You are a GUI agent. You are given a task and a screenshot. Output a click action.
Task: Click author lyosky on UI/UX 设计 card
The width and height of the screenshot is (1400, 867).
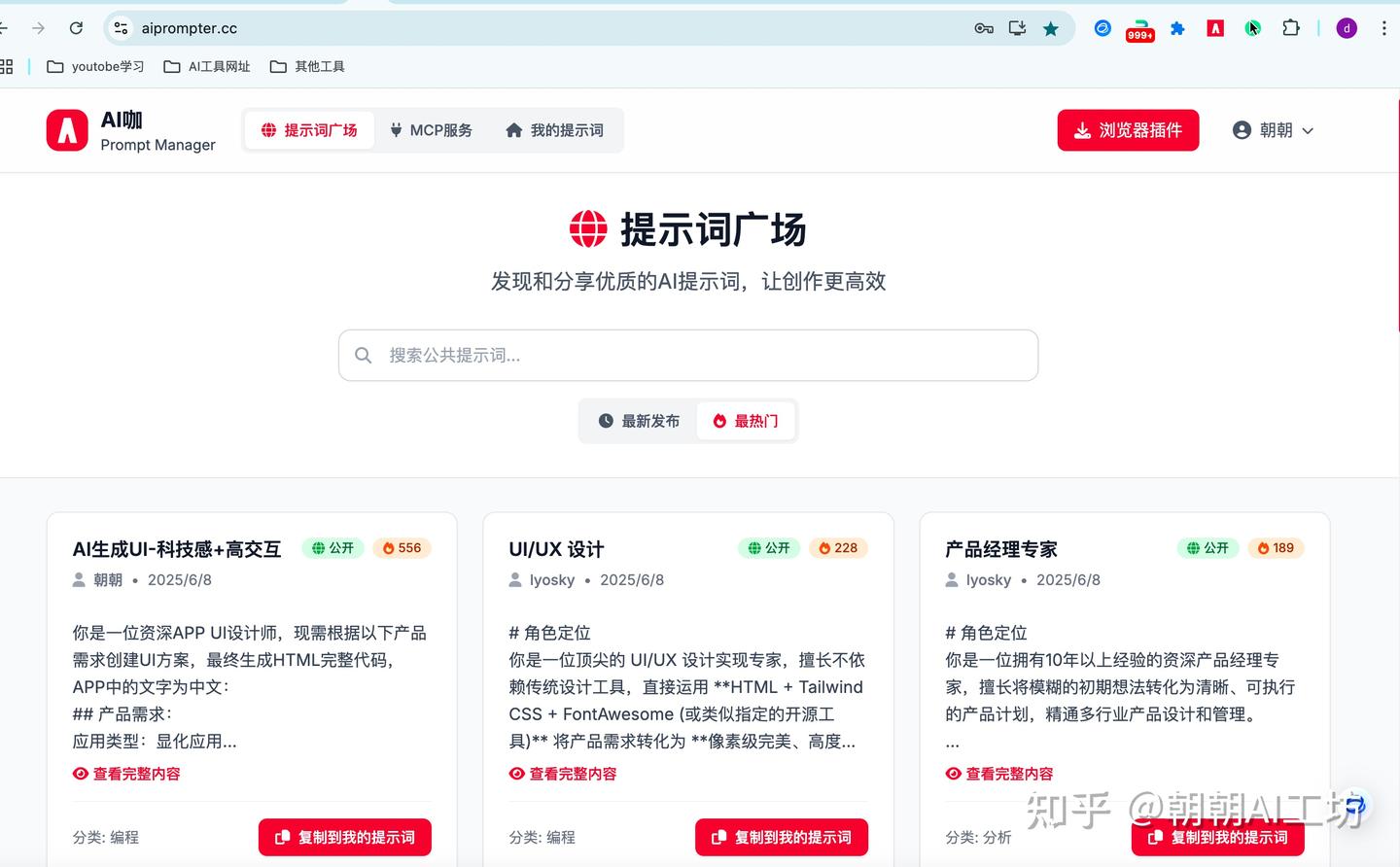(552, 580)
